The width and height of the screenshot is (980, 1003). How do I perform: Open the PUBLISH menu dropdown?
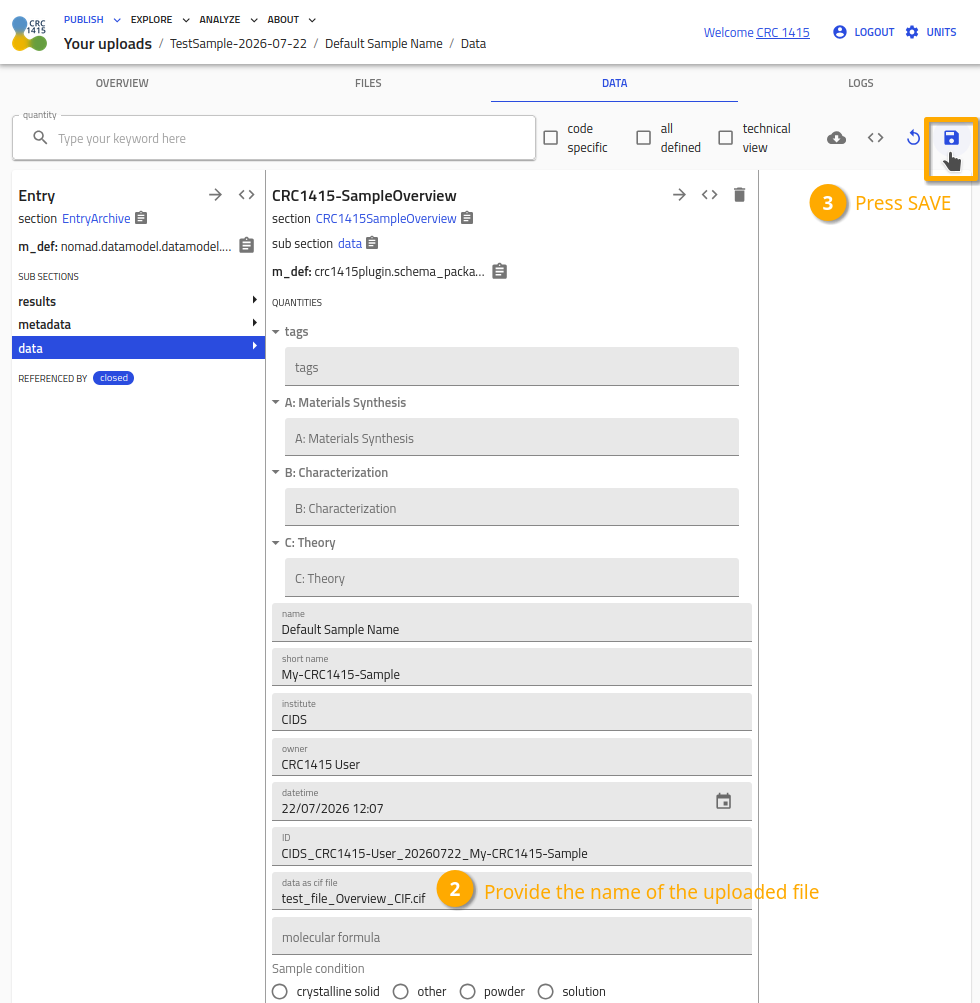pos(92,20)
